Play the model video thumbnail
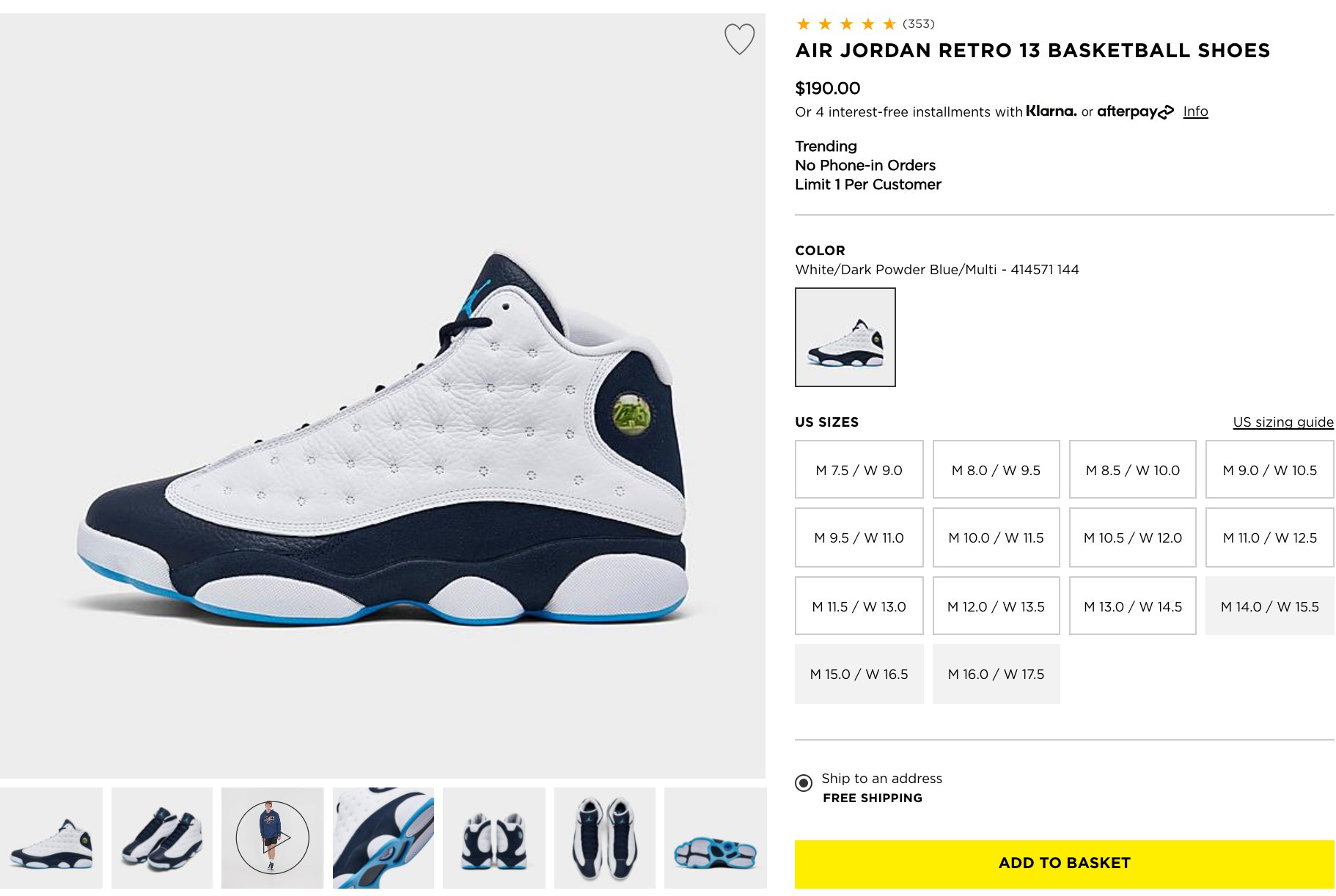Viewport: 1336px width, 896px height. [272, 837]
